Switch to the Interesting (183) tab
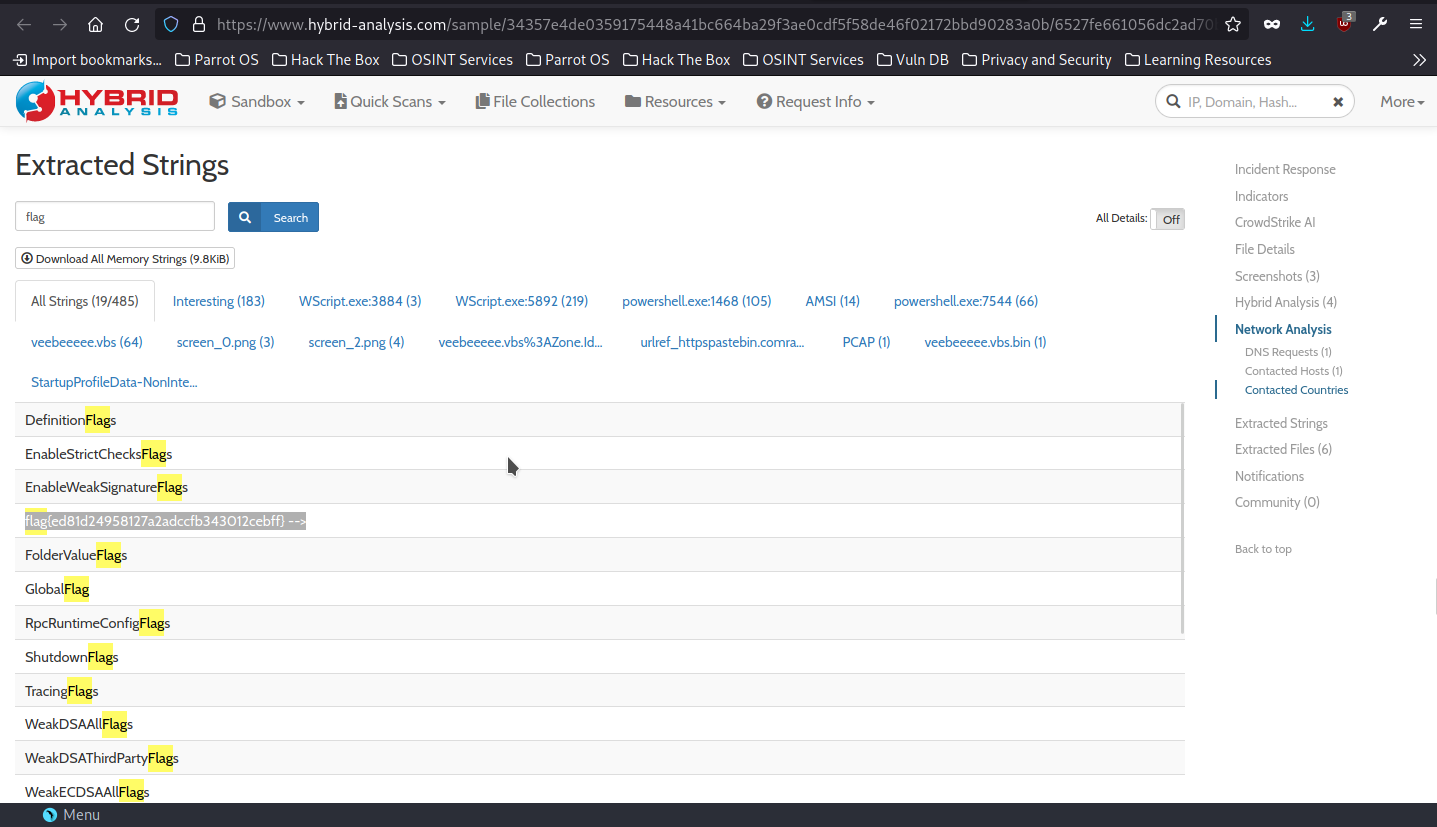Viewport: 1437px width, 827px height. [x=219, y=301]
